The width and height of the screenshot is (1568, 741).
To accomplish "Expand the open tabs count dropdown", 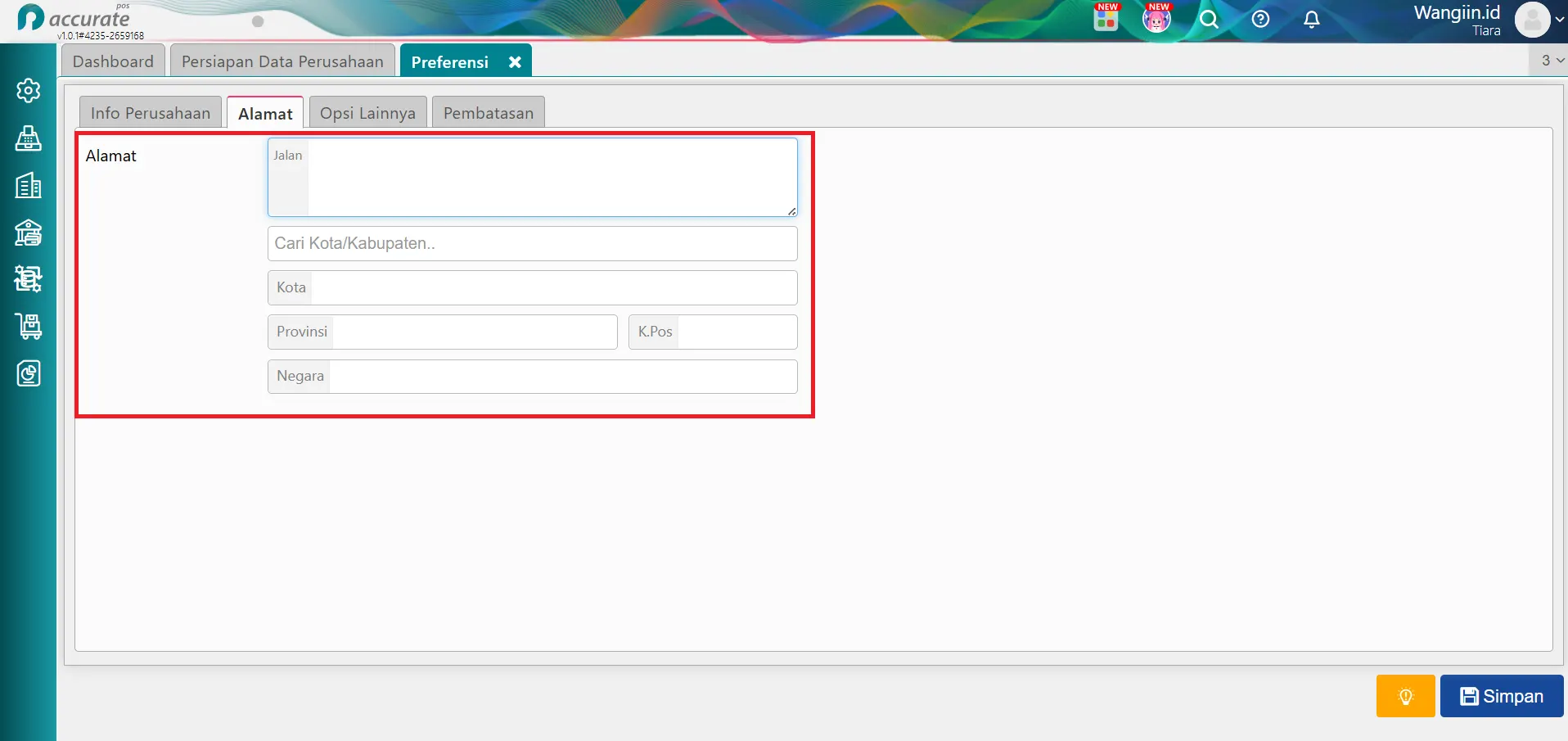I will pyautogui.click(x=1552, y=61).
